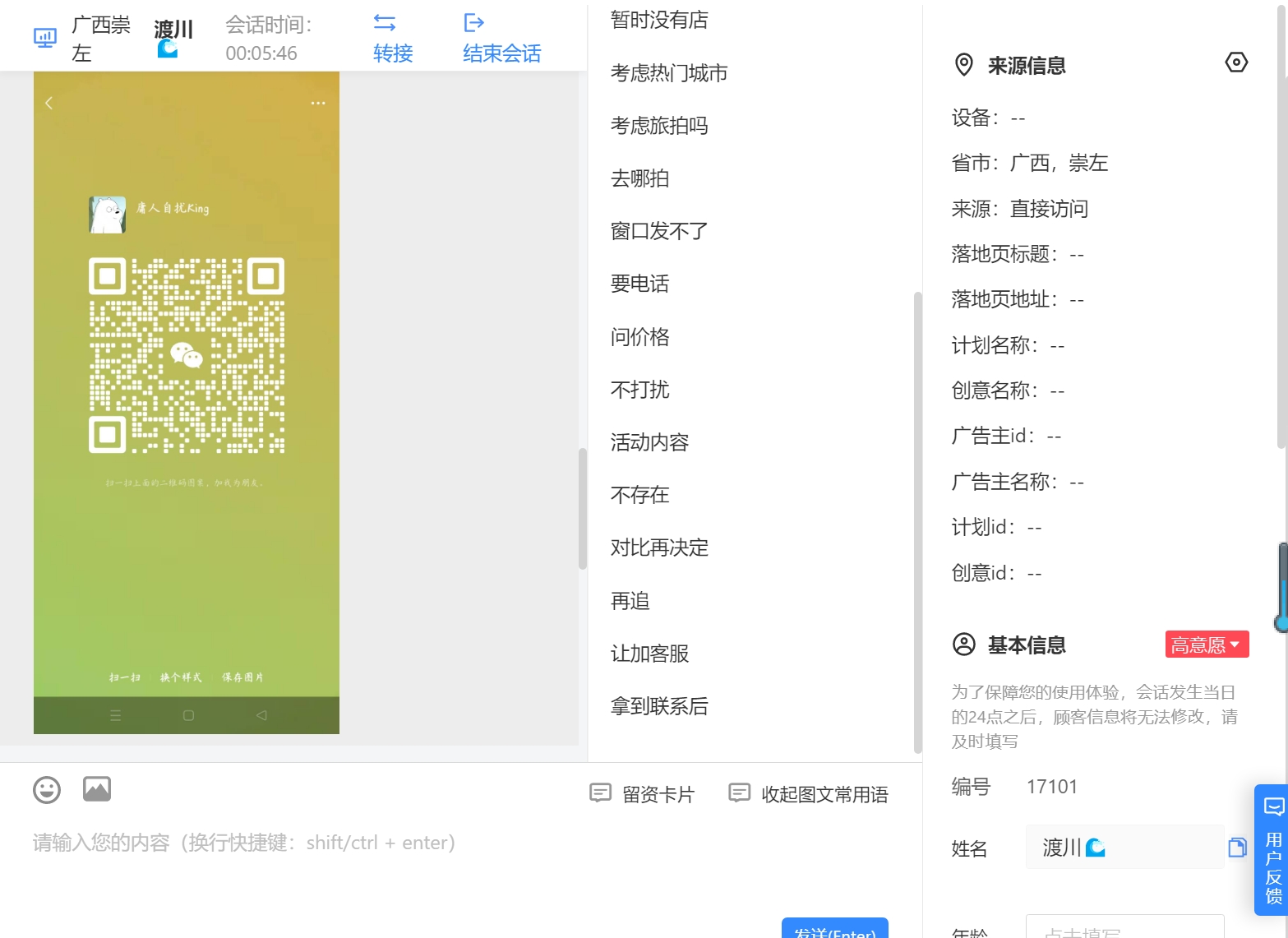Select quick phrase 考虑热门城市
This screenshot has height=938, width=1288.
669,73
